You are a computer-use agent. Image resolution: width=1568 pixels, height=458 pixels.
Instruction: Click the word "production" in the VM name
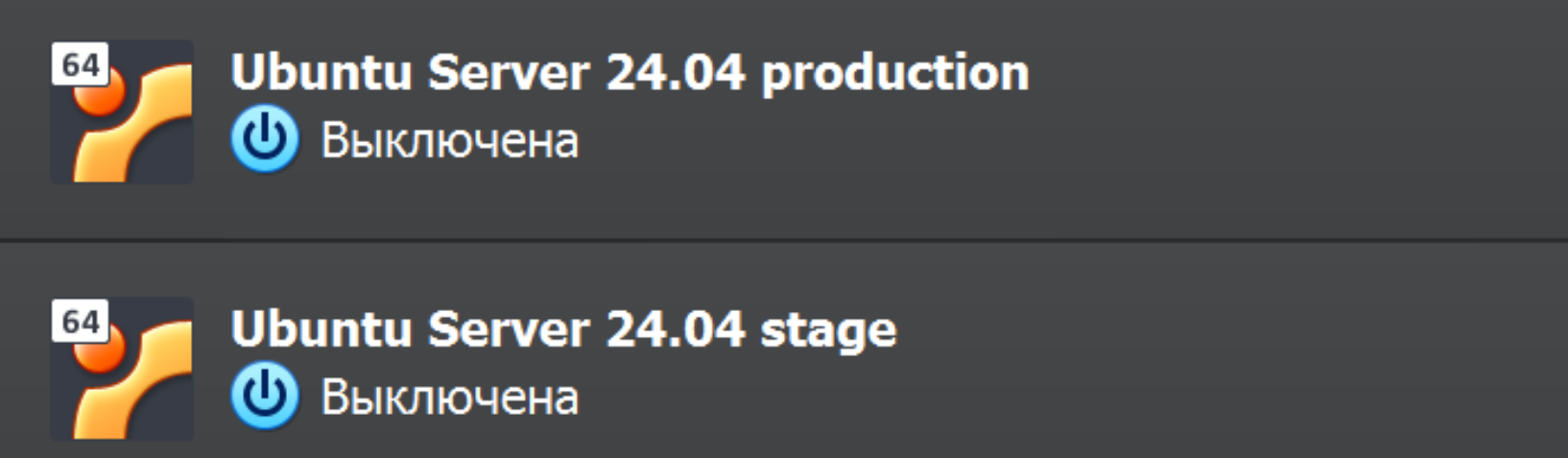click(x=894, y=74)
